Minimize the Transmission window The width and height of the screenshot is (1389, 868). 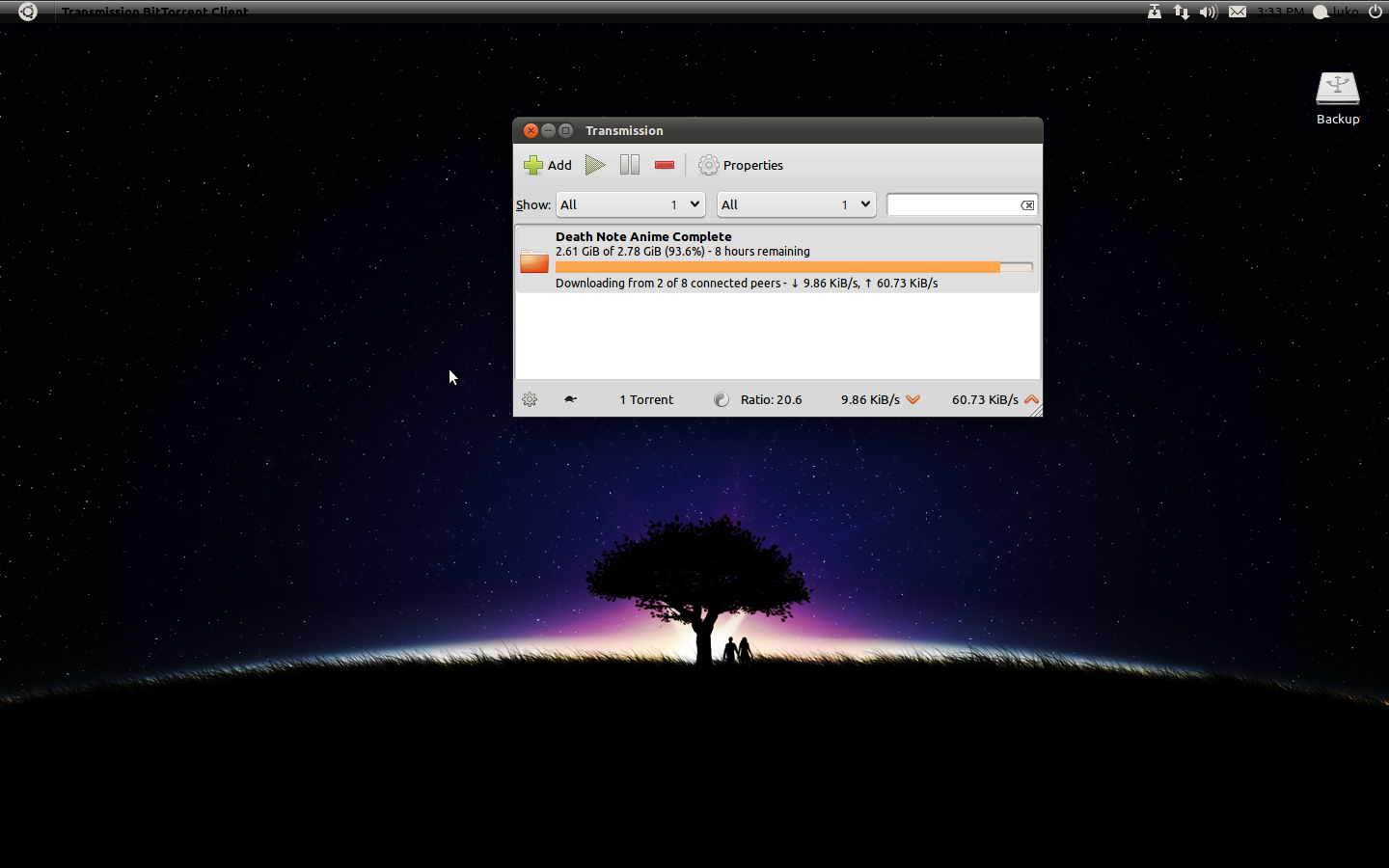548,130
